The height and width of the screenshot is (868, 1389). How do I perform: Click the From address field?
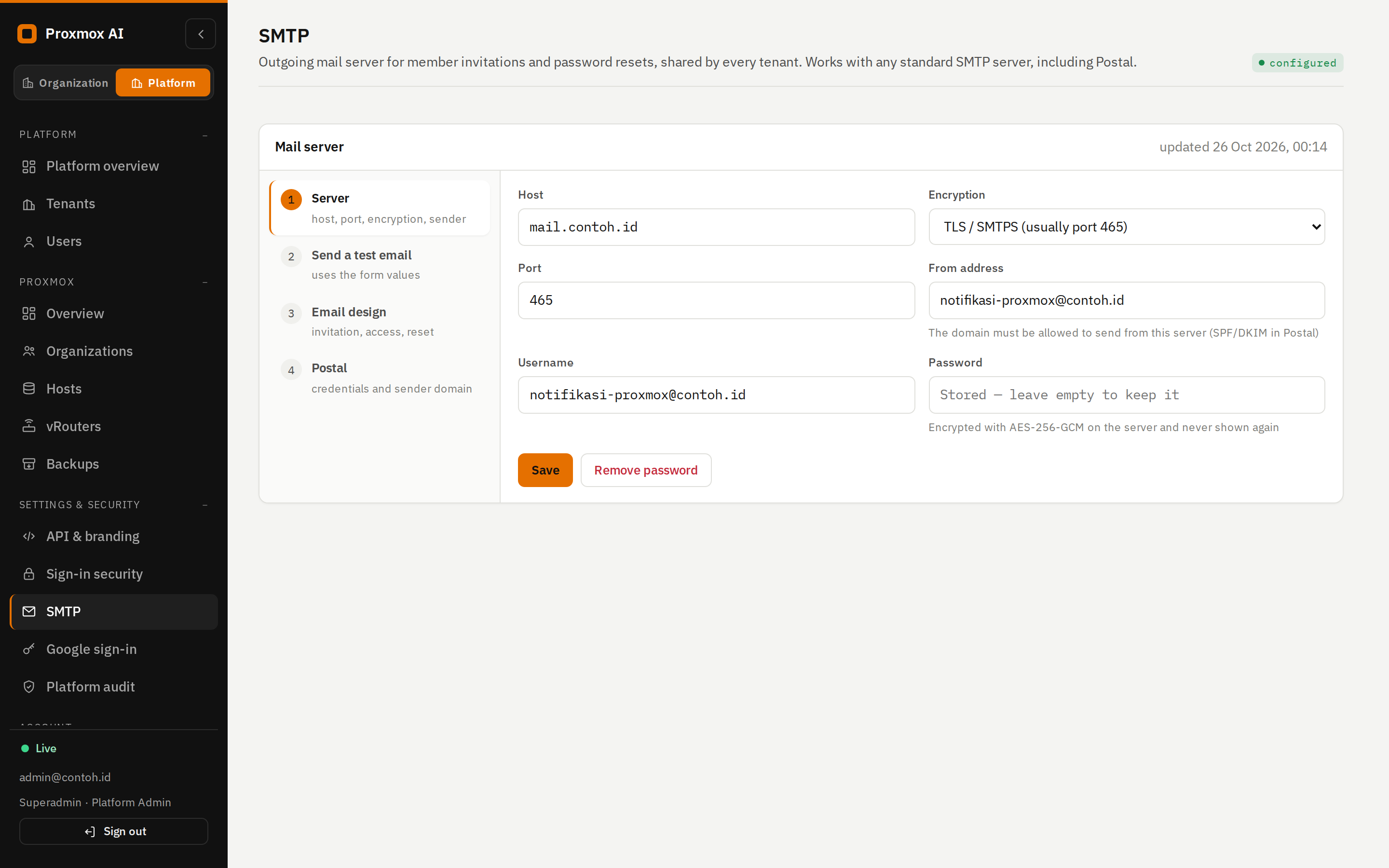tap(1126, 300)
